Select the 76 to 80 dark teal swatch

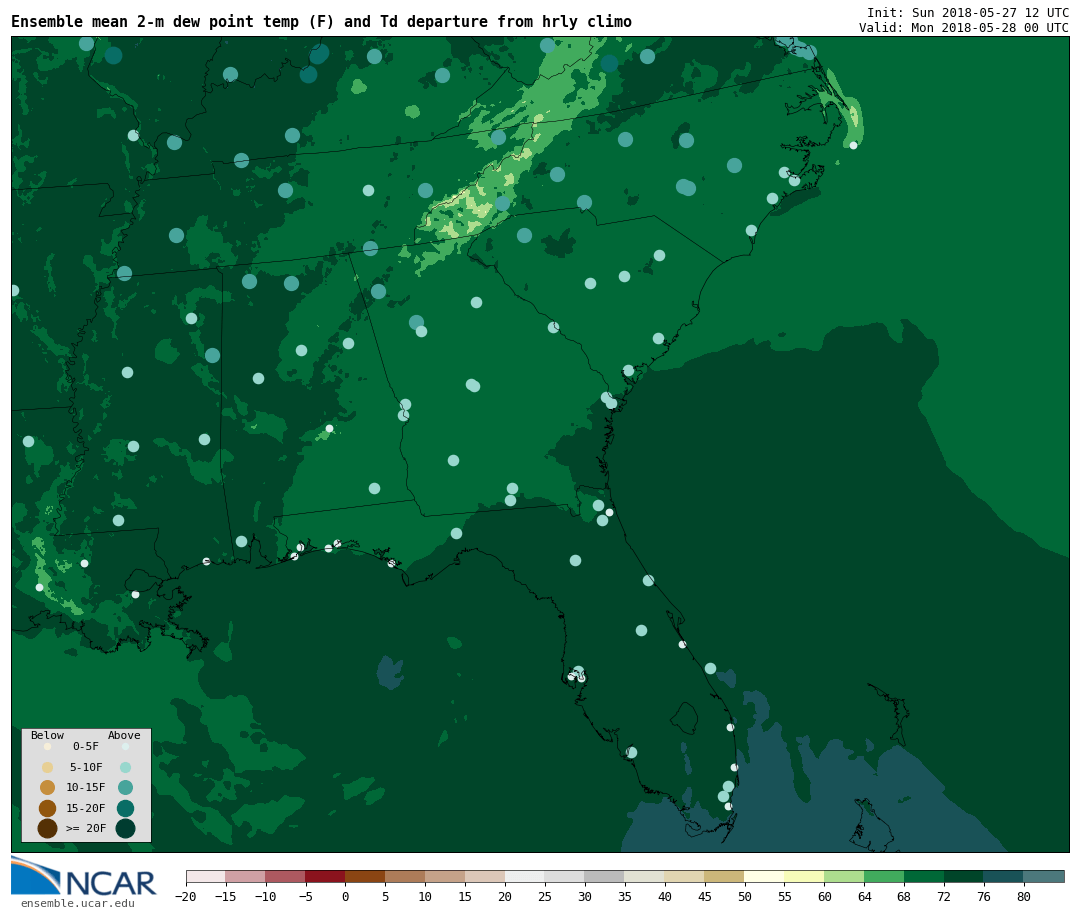pos(1005,876)
